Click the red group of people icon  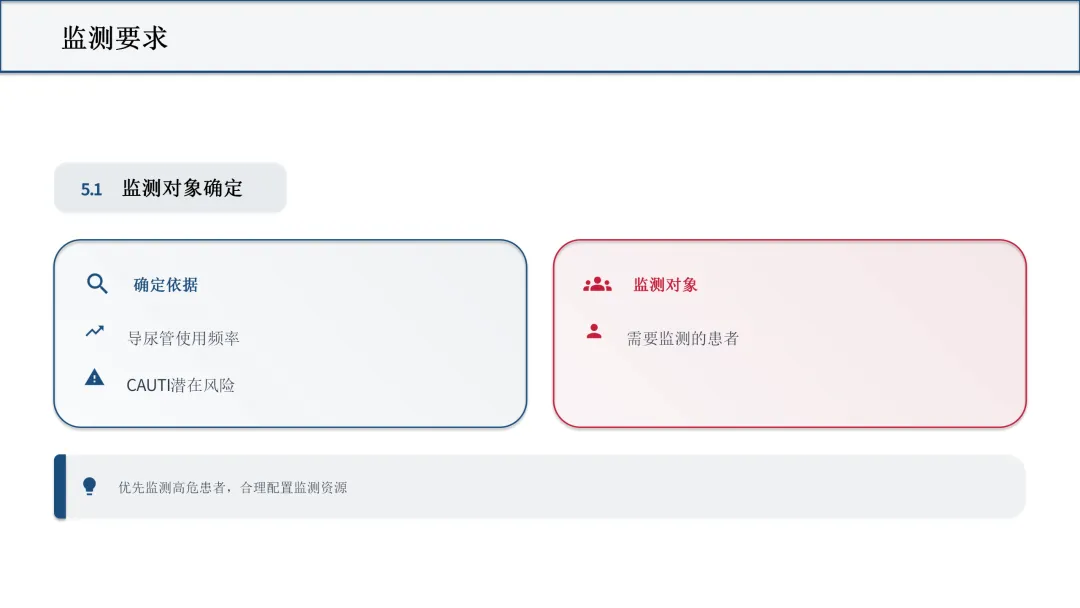[597, 284]
